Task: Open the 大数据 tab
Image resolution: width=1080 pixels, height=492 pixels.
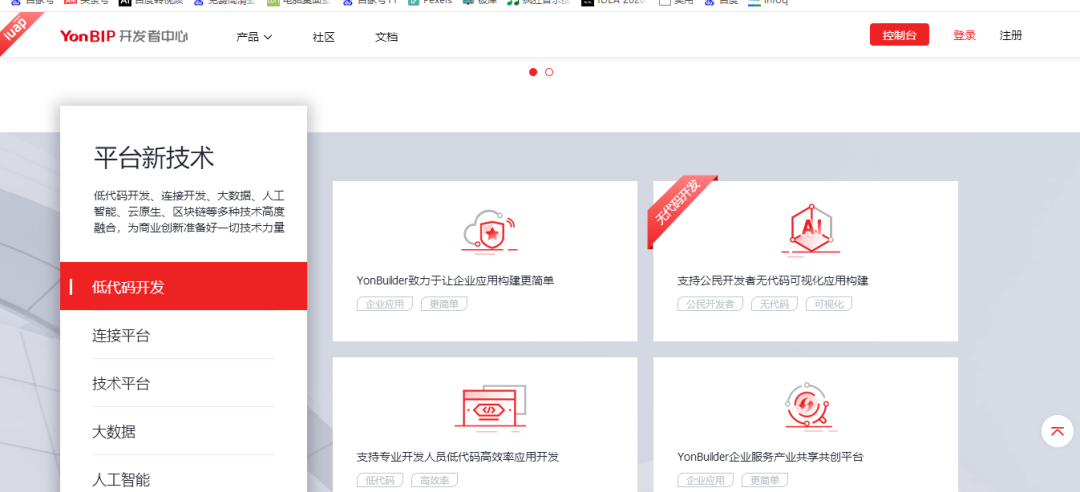Action: pos(183,432)
